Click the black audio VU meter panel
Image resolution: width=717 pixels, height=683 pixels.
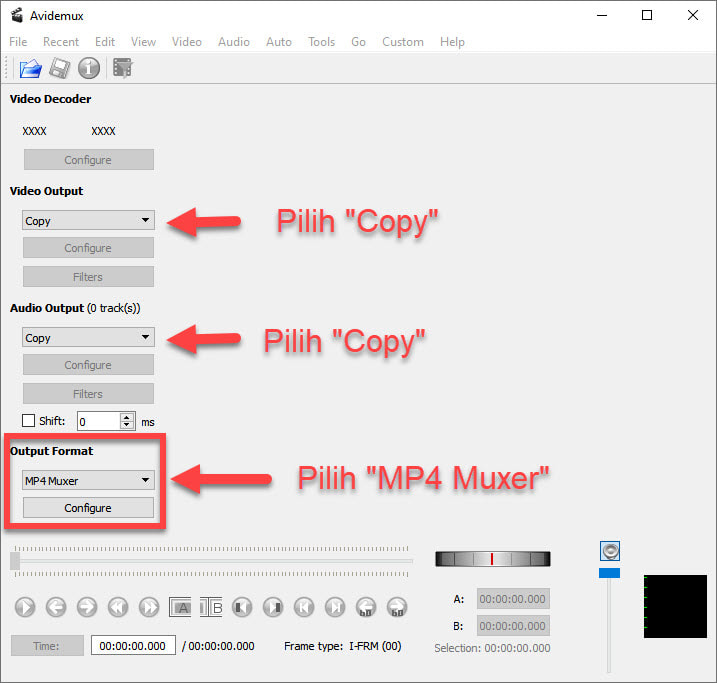[x=675, y=606]
